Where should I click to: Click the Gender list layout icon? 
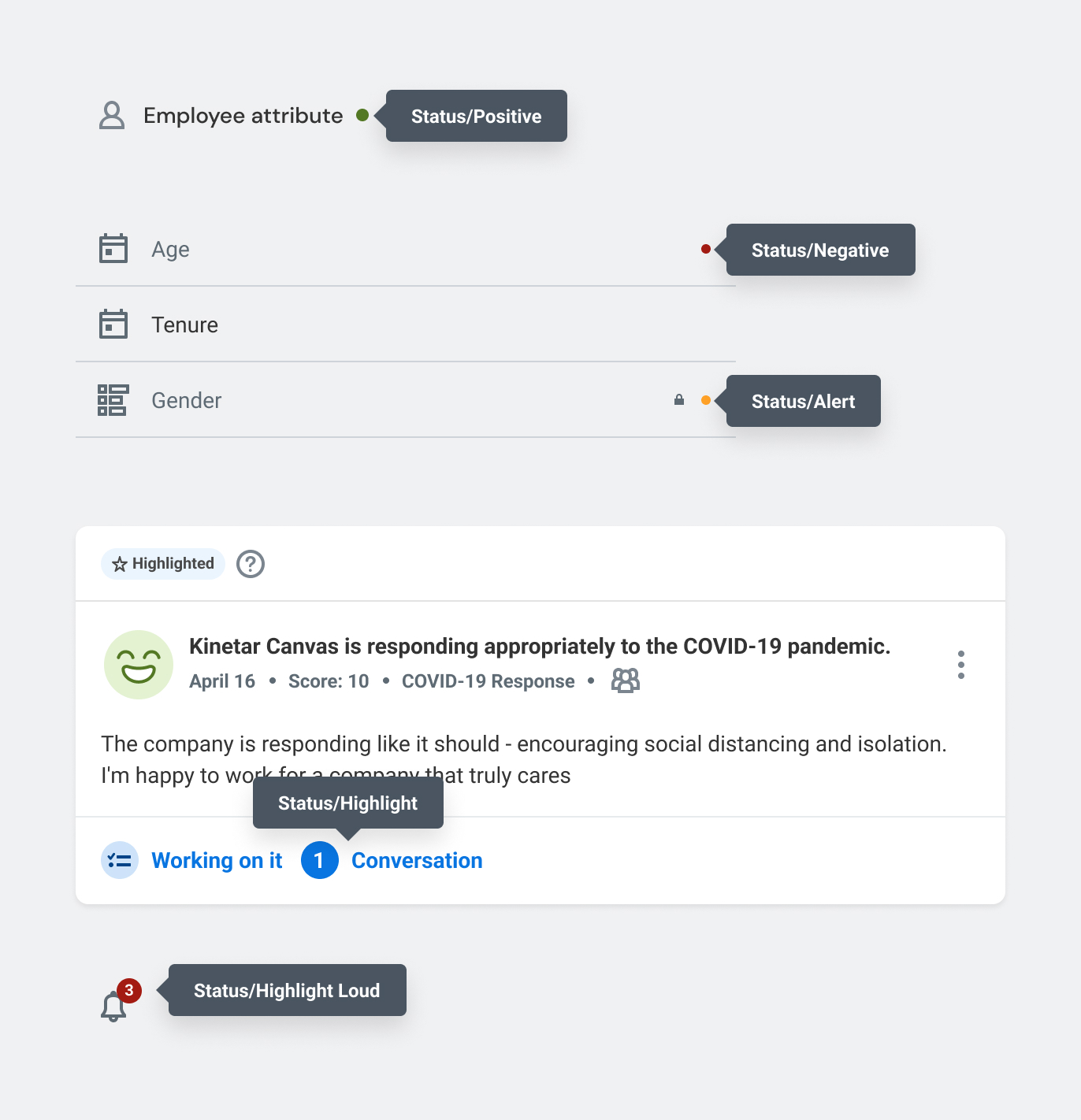tap(113, 400)
